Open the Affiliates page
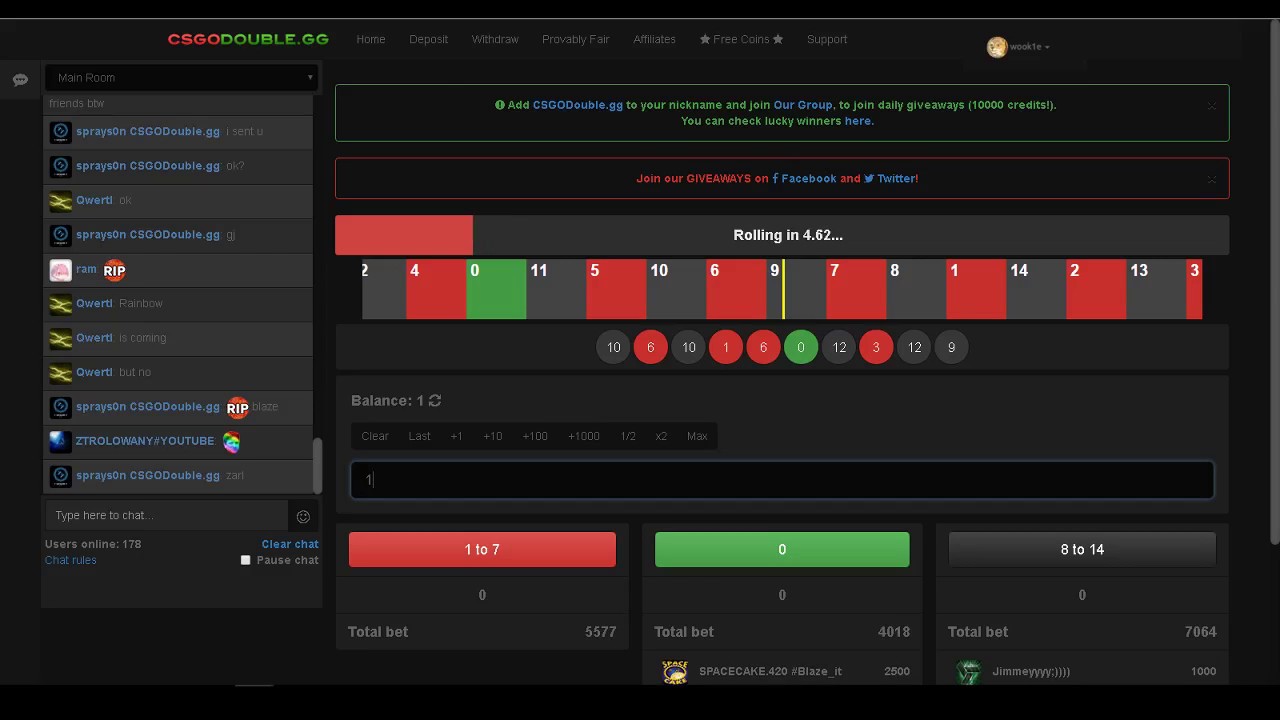 tap(654, 39)
